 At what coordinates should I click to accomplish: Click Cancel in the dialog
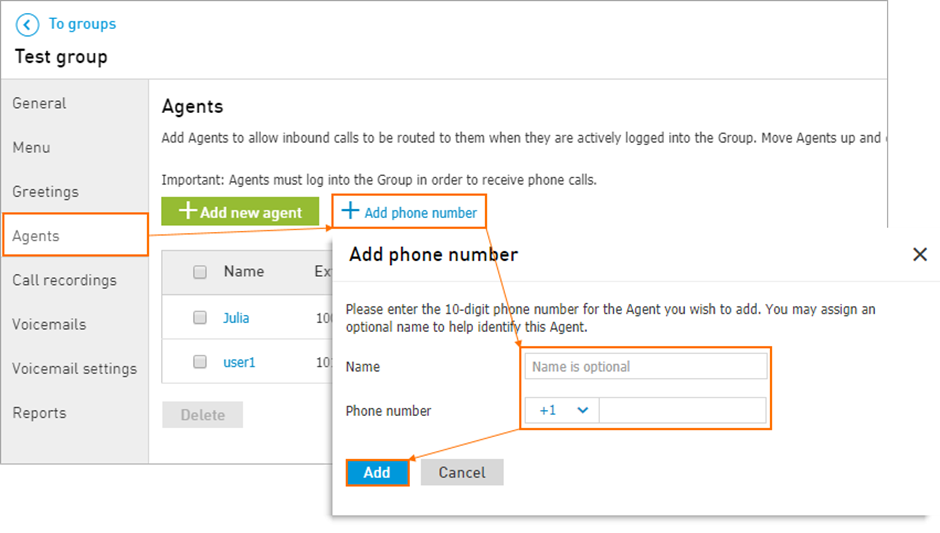pyautogui.click(x=462, y=472)
